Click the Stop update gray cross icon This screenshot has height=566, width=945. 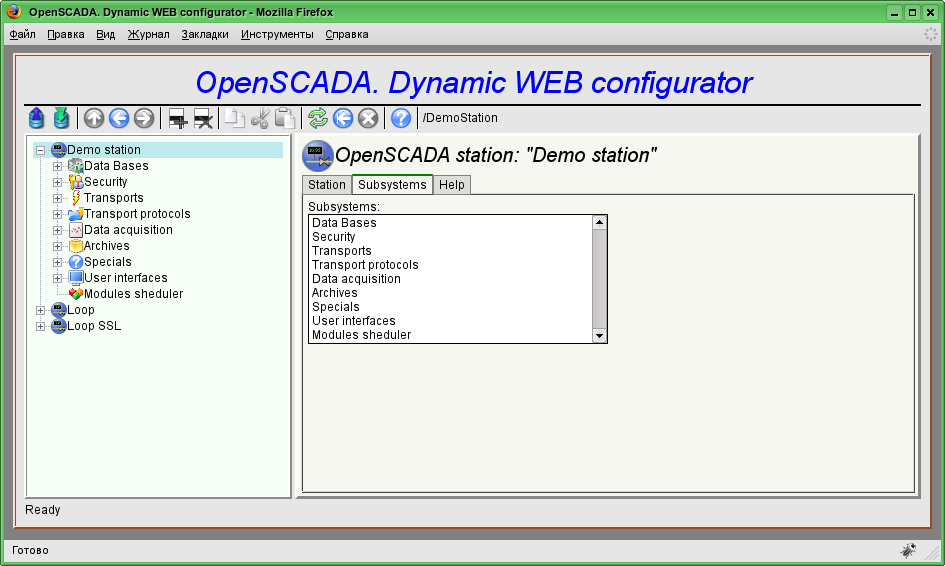coord(368,118)
